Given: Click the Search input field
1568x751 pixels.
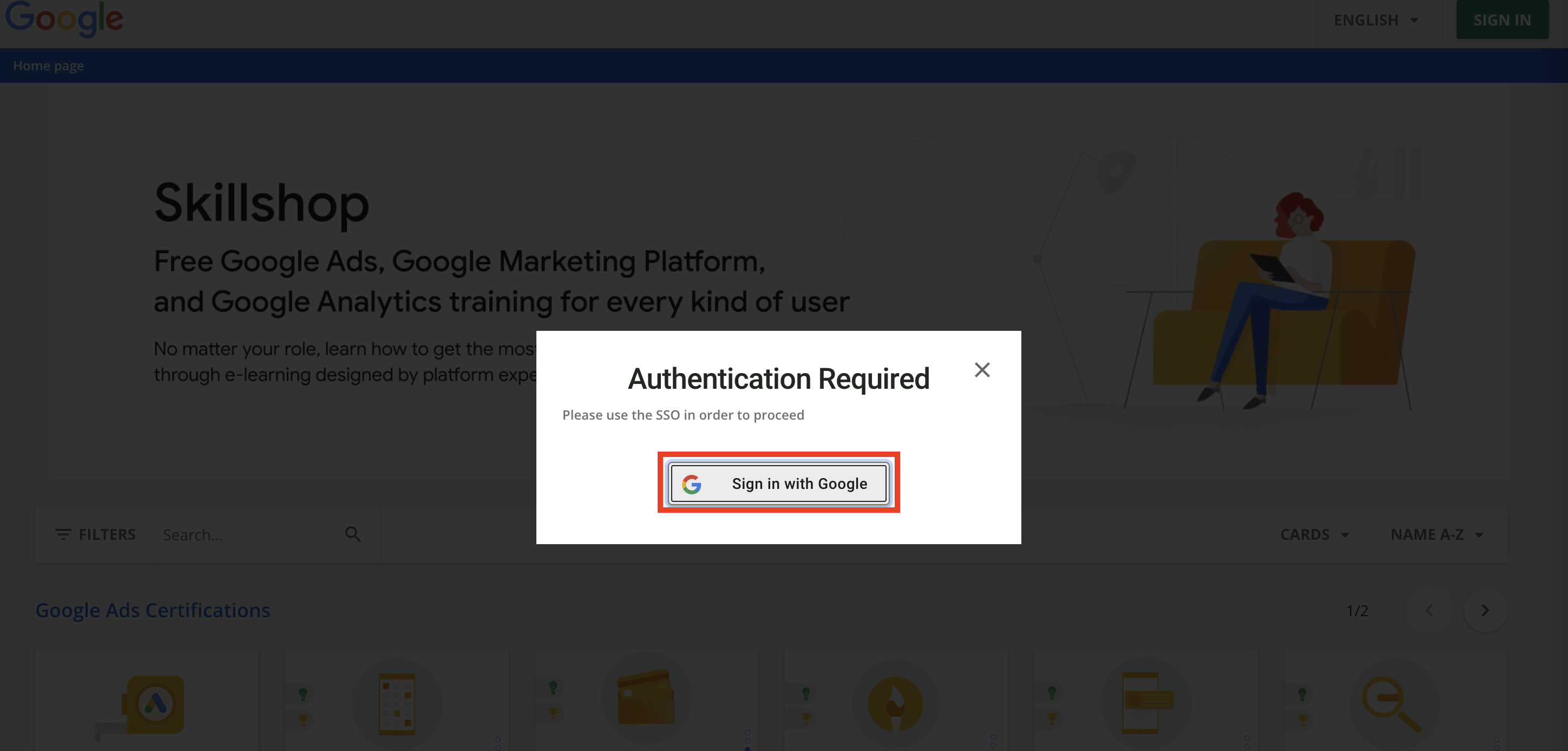Looking at the screenshot, I should coord(250,534).
